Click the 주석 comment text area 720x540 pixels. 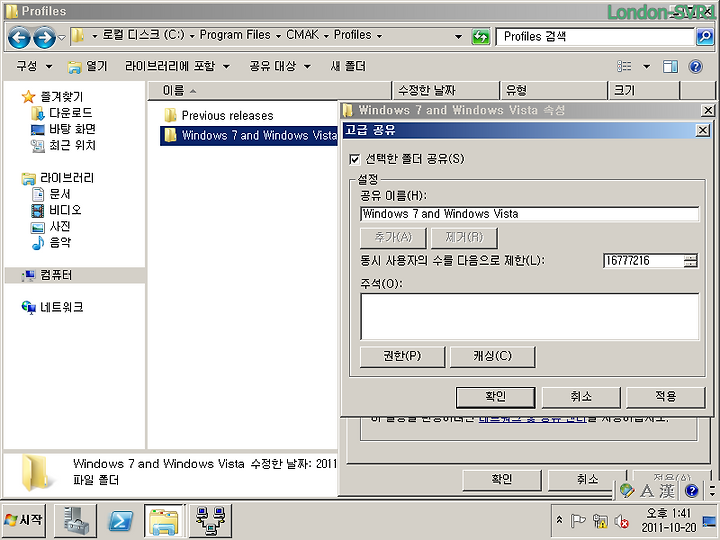[529, 317]
